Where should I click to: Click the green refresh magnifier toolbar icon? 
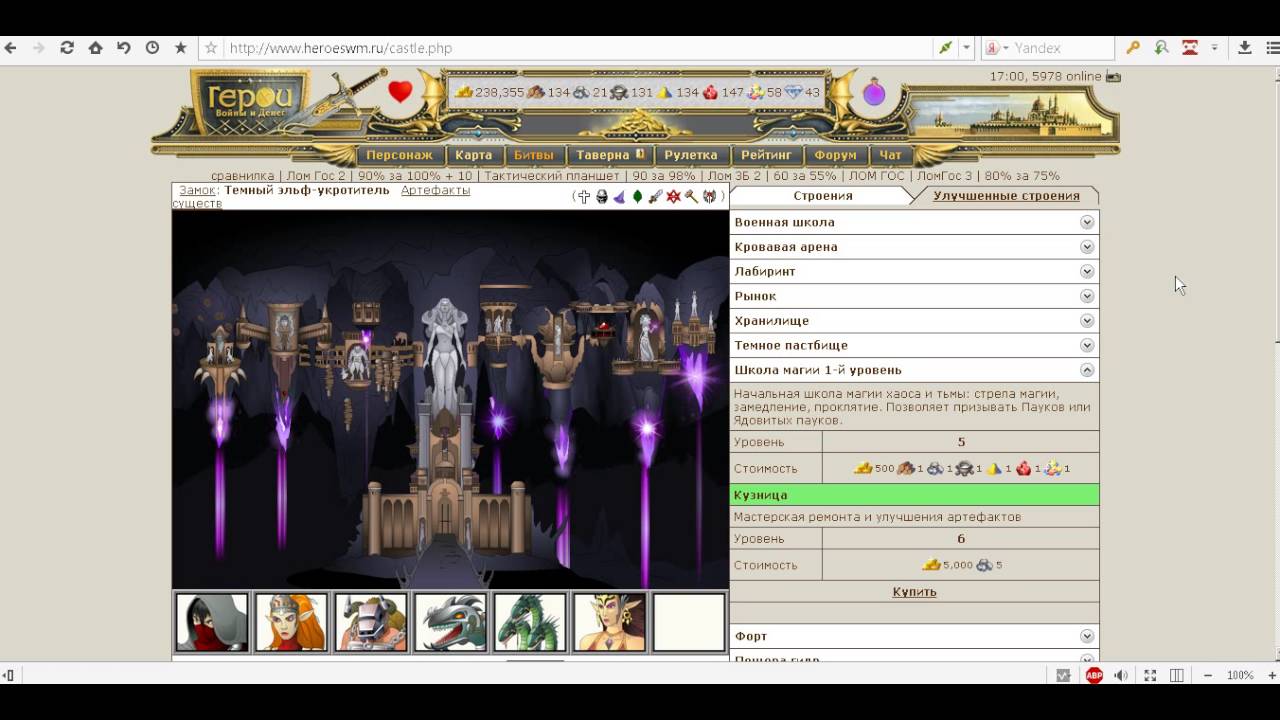click(1161, 48)
